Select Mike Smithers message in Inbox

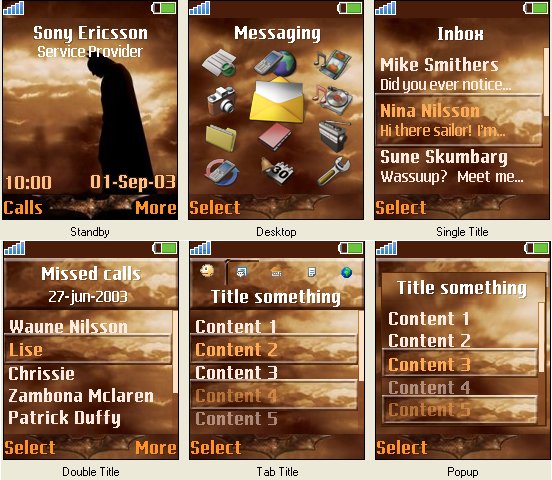click(459, 74)
